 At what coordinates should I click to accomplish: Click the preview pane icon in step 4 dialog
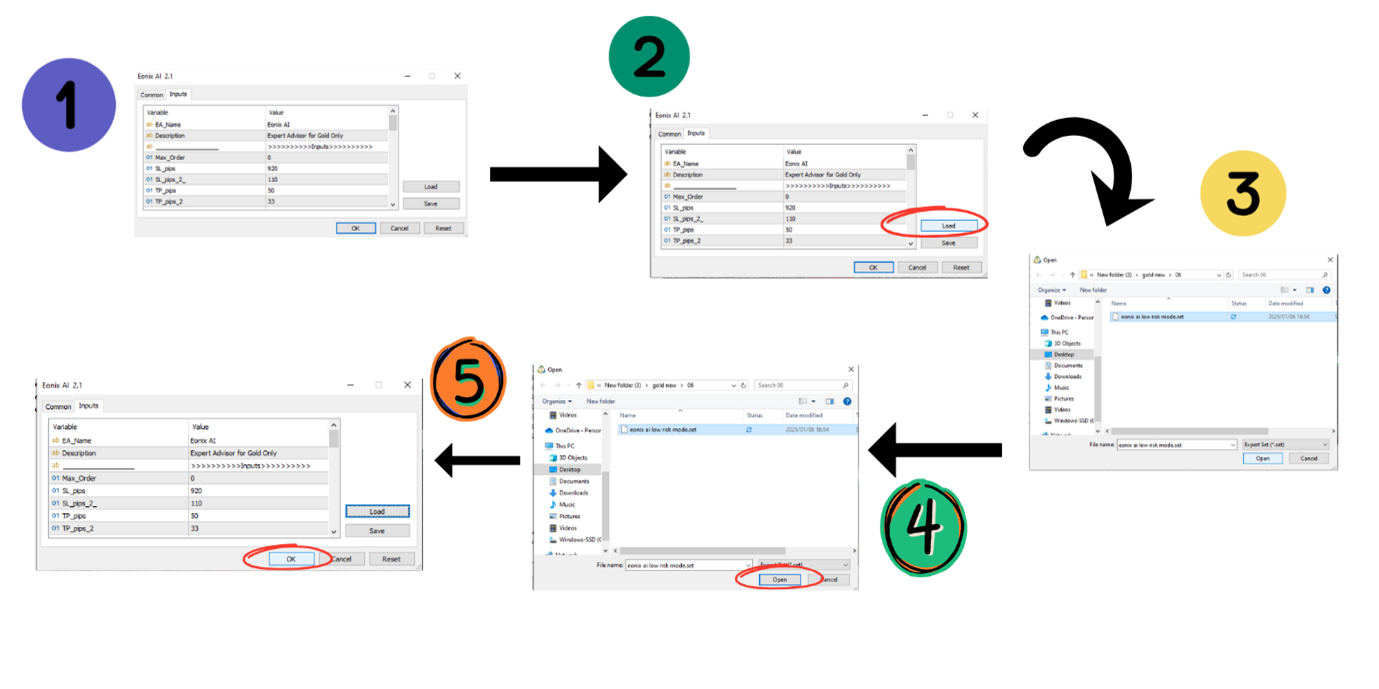click(x=829, y=401)
